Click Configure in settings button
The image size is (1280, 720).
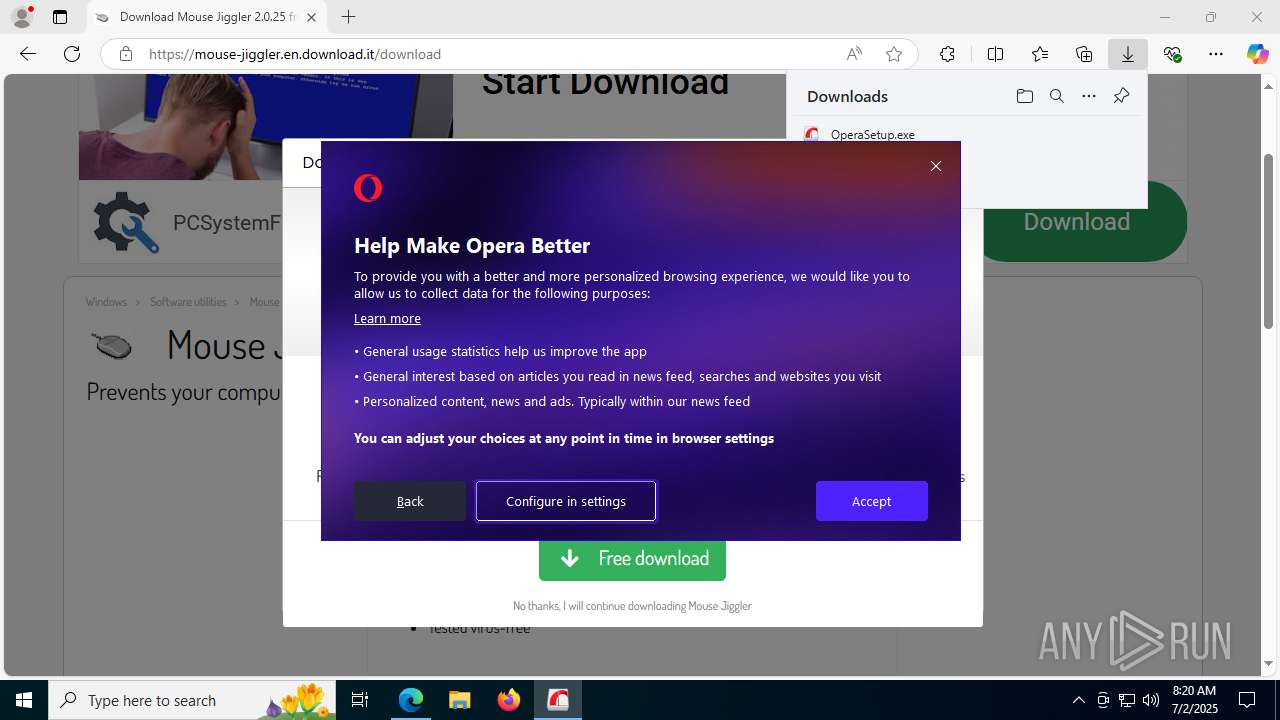(x=566, y=501)
